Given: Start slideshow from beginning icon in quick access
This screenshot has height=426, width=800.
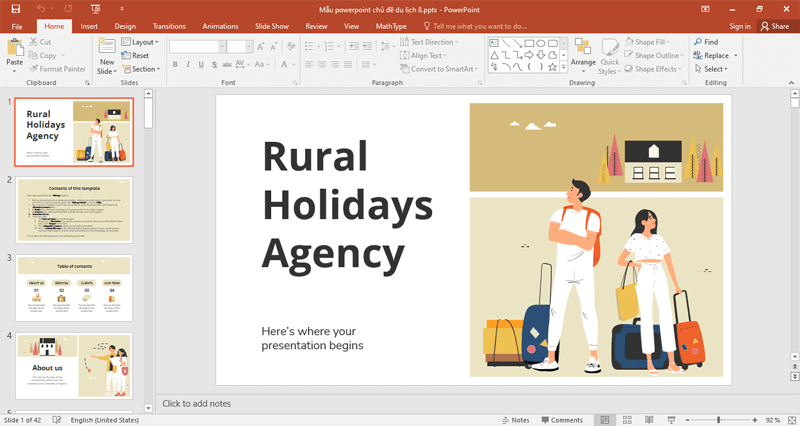Looking at the screenshot, I should click(95, 9).
